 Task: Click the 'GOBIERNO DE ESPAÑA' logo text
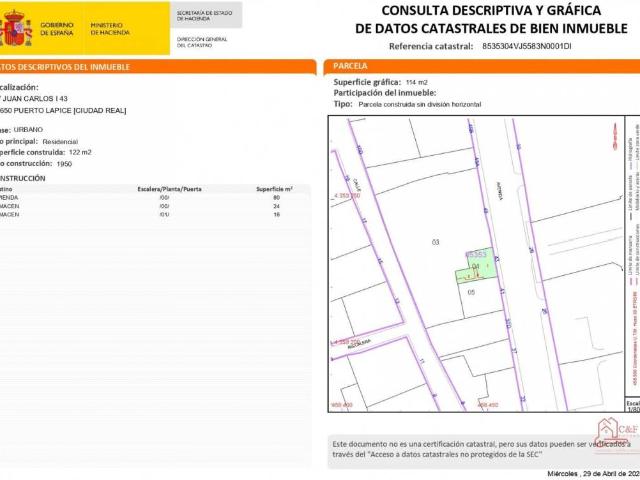57,29
